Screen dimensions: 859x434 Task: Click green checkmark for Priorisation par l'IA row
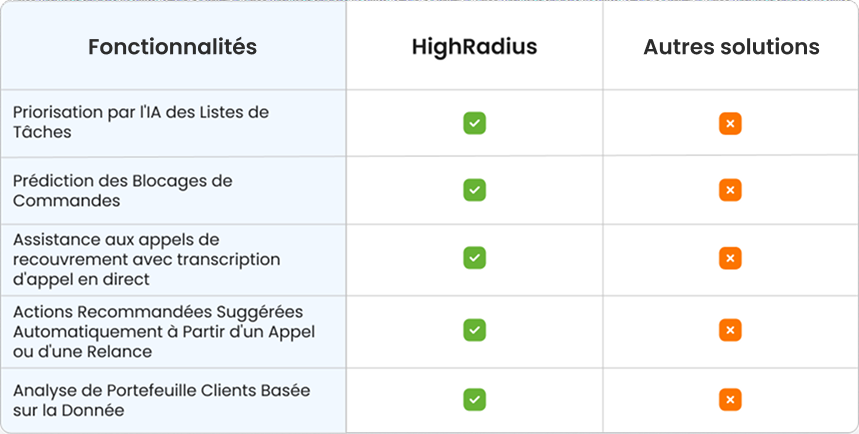[474, 123]
